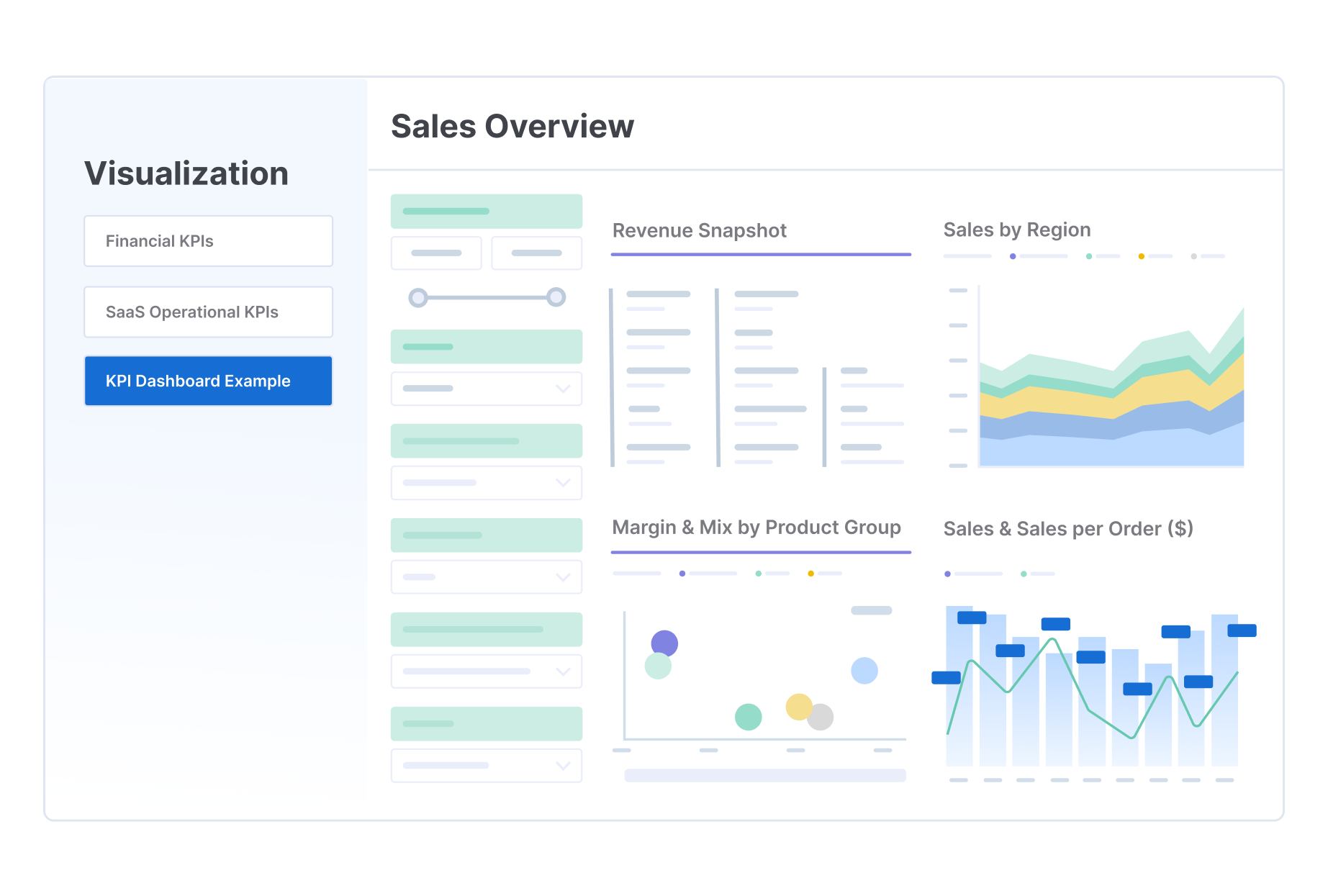The image size is (1328, 896).
Task: Click the purple legend dot of Sales per Order chart
Action: [x=948, y=574]
